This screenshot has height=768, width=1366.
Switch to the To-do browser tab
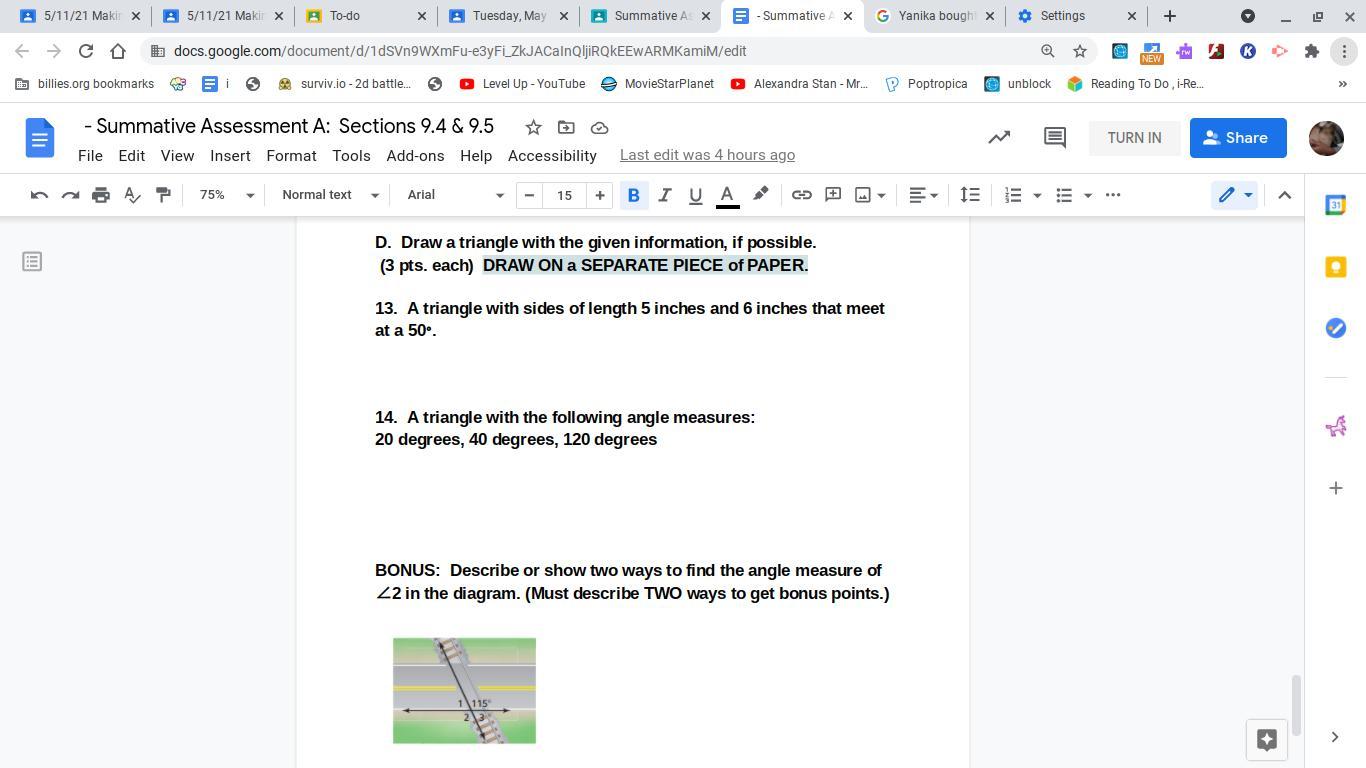365,16
